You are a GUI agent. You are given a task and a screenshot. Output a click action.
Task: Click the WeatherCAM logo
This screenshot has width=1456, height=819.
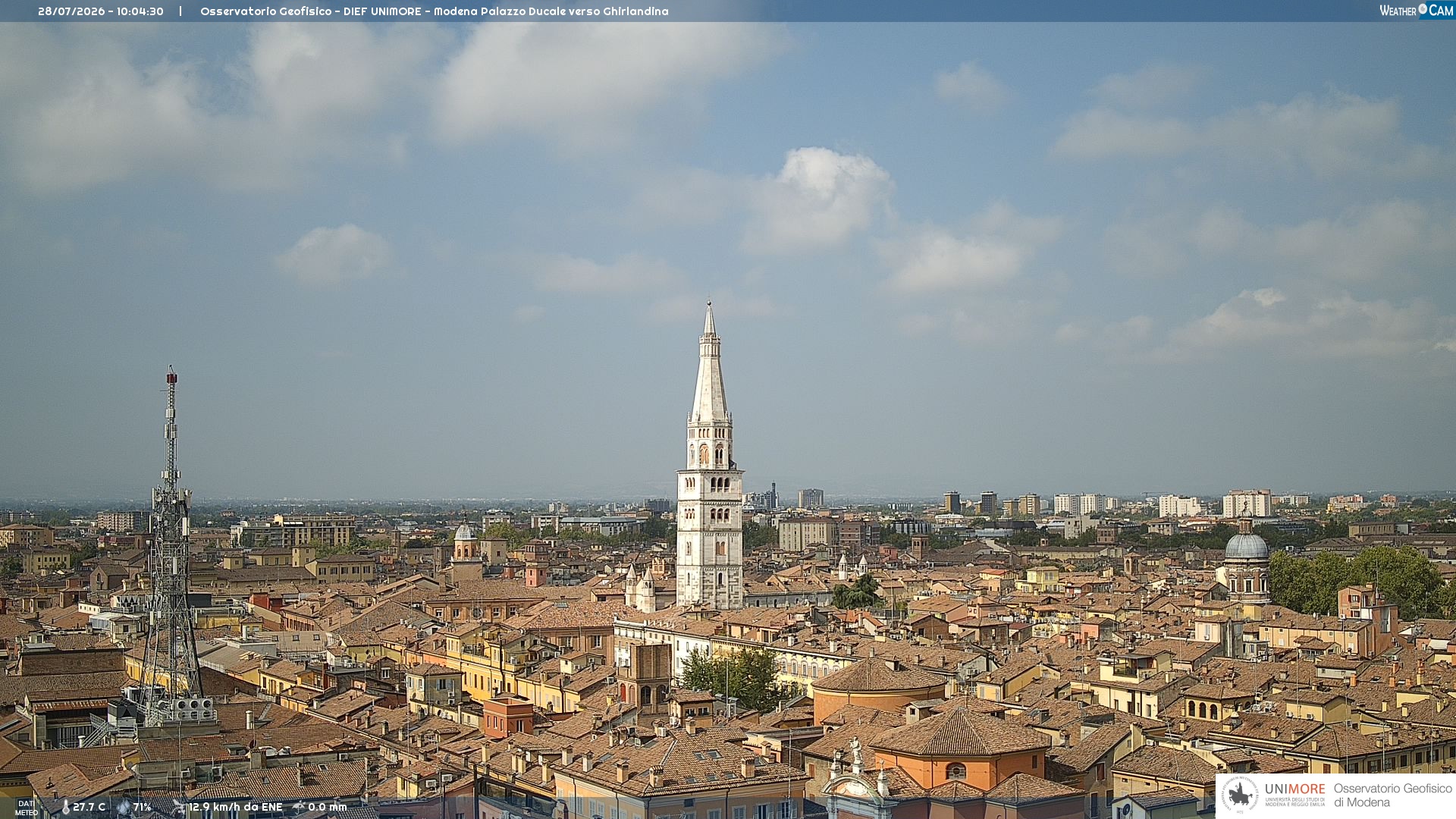tap(1416, 11)
